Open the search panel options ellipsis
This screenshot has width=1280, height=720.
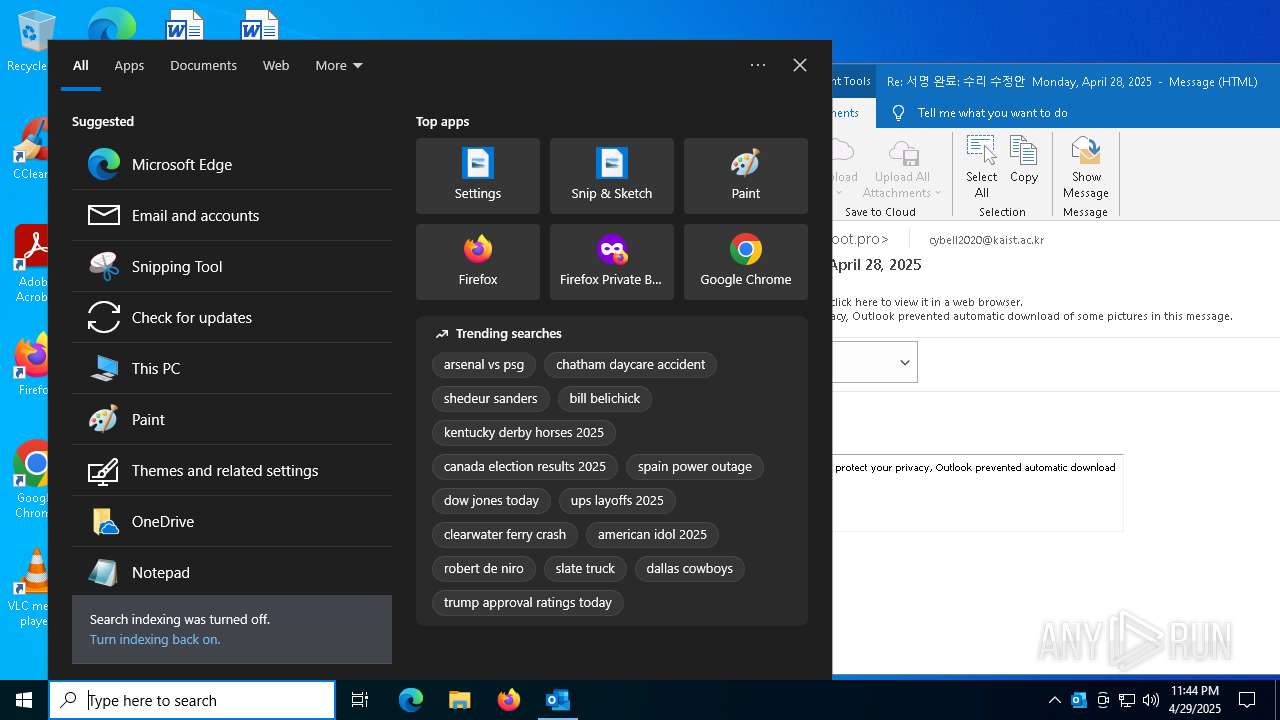758,65
